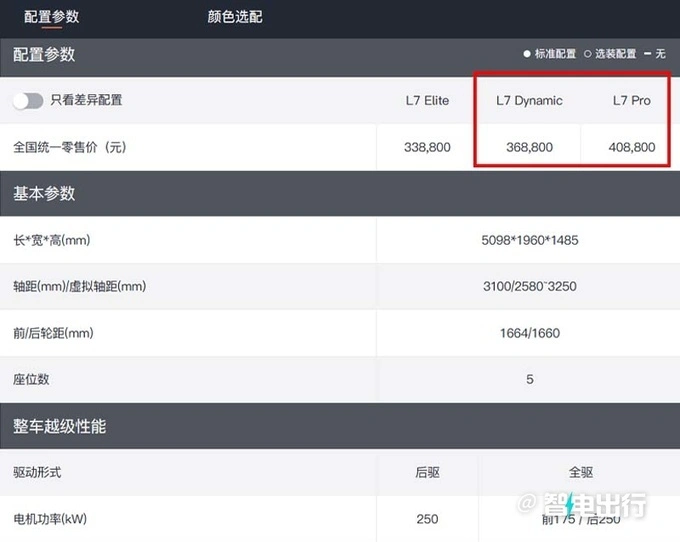This screenshot has height=542, width=680.
Task: Click the 驱动形式 后驱 cell
Action: point(427,472)
